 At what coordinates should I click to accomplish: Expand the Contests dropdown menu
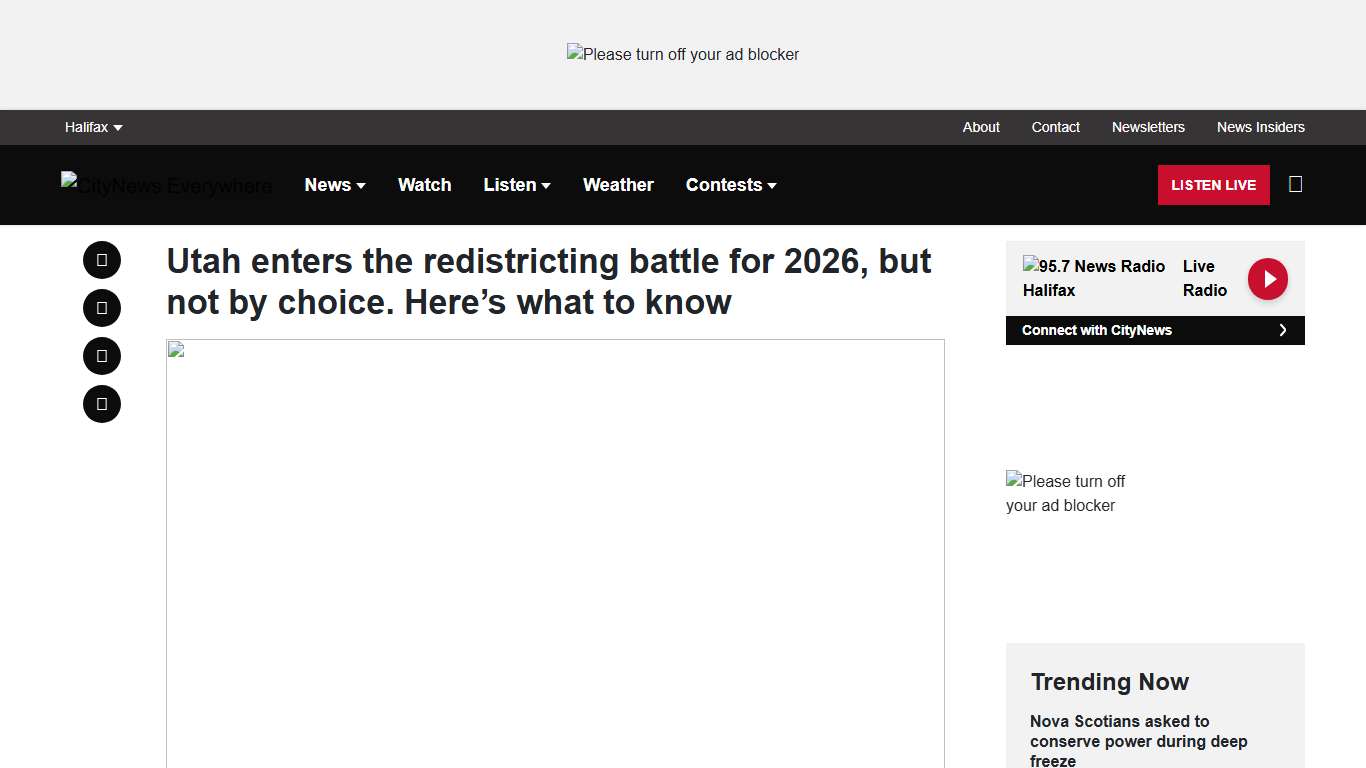tap(731, 185)
